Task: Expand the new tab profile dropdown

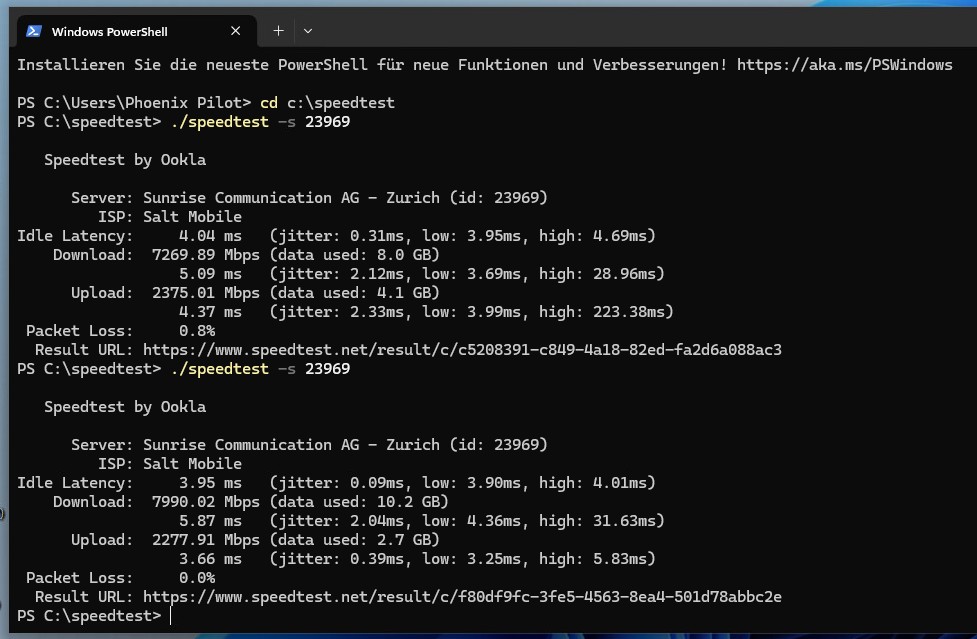Action: (308, 31)
